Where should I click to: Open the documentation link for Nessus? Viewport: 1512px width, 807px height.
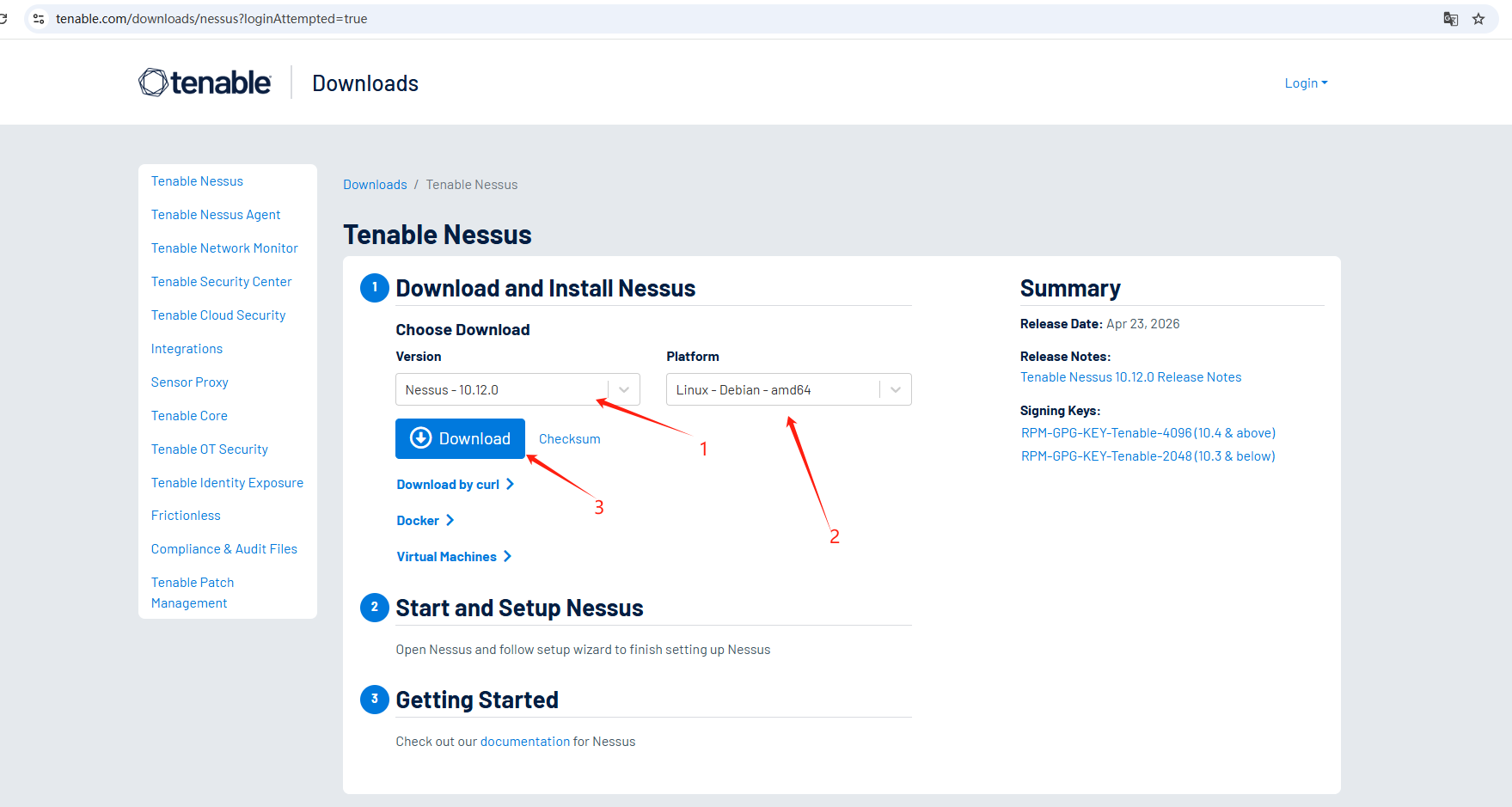pos(525,742)
